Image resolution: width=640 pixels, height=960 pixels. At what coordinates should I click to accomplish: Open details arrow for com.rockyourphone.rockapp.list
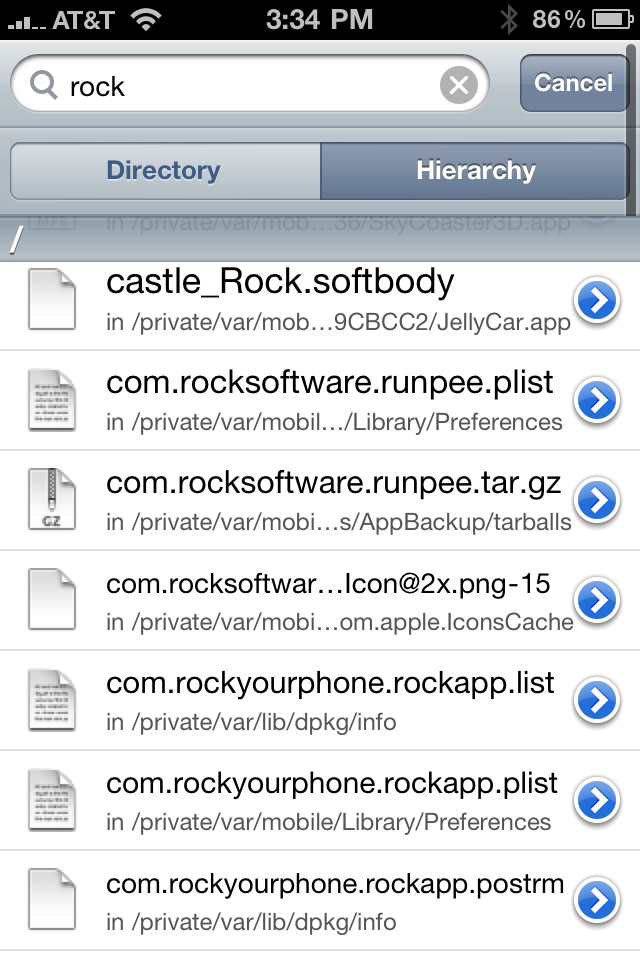[x=597, y=700]
